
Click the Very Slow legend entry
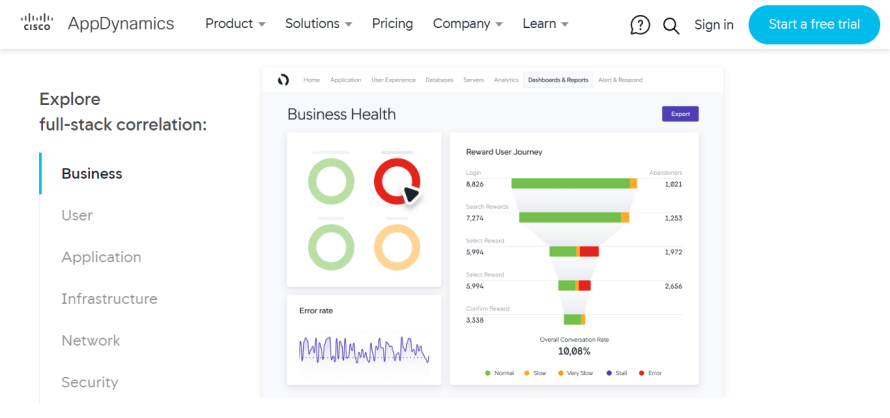click(576, 373)
